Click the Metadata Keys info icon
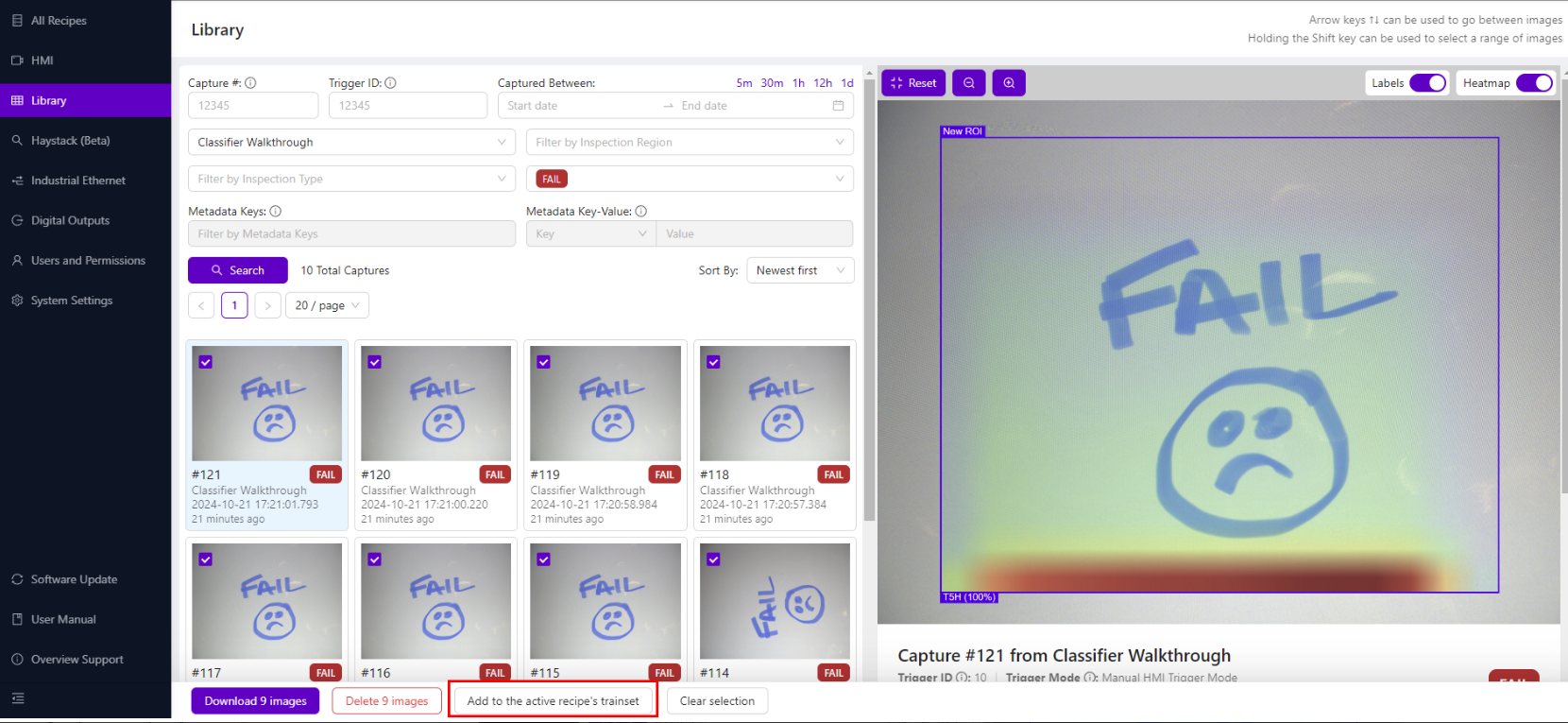The width and height of the screenshot is (1568, 723). point(276,212)
